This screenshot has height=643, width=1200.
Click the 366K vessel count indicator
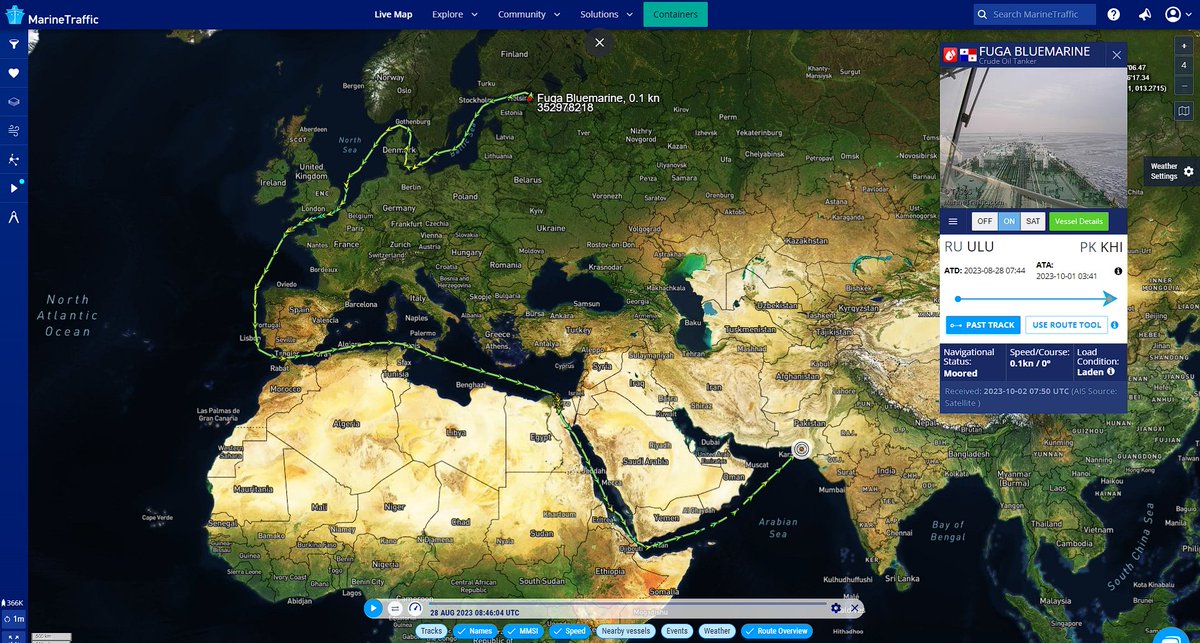[14, 603]
